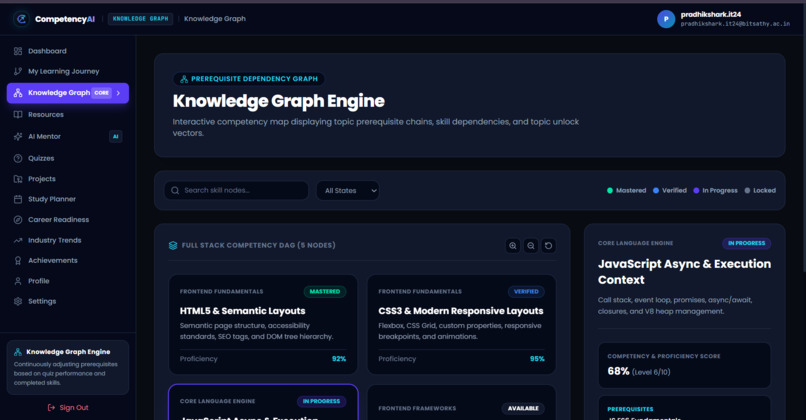Image resolution: width=806 pixels, height=420 pixels.
Task: Click the Projects folder icon
Action: tap(18, 179)
